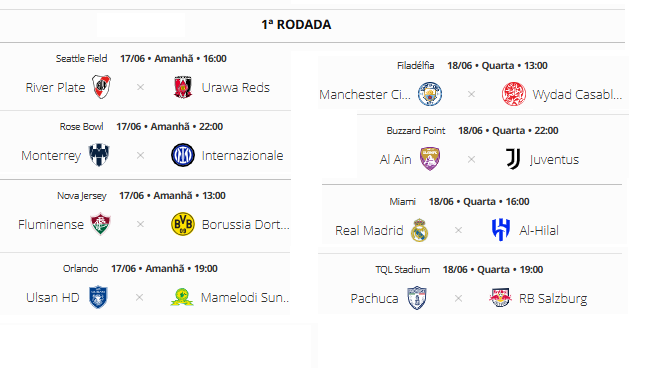This screenshot has width=661, height=368.
Task: Select the Monterrey team crest
Action: pyautogui.click(x=99, y=155)
